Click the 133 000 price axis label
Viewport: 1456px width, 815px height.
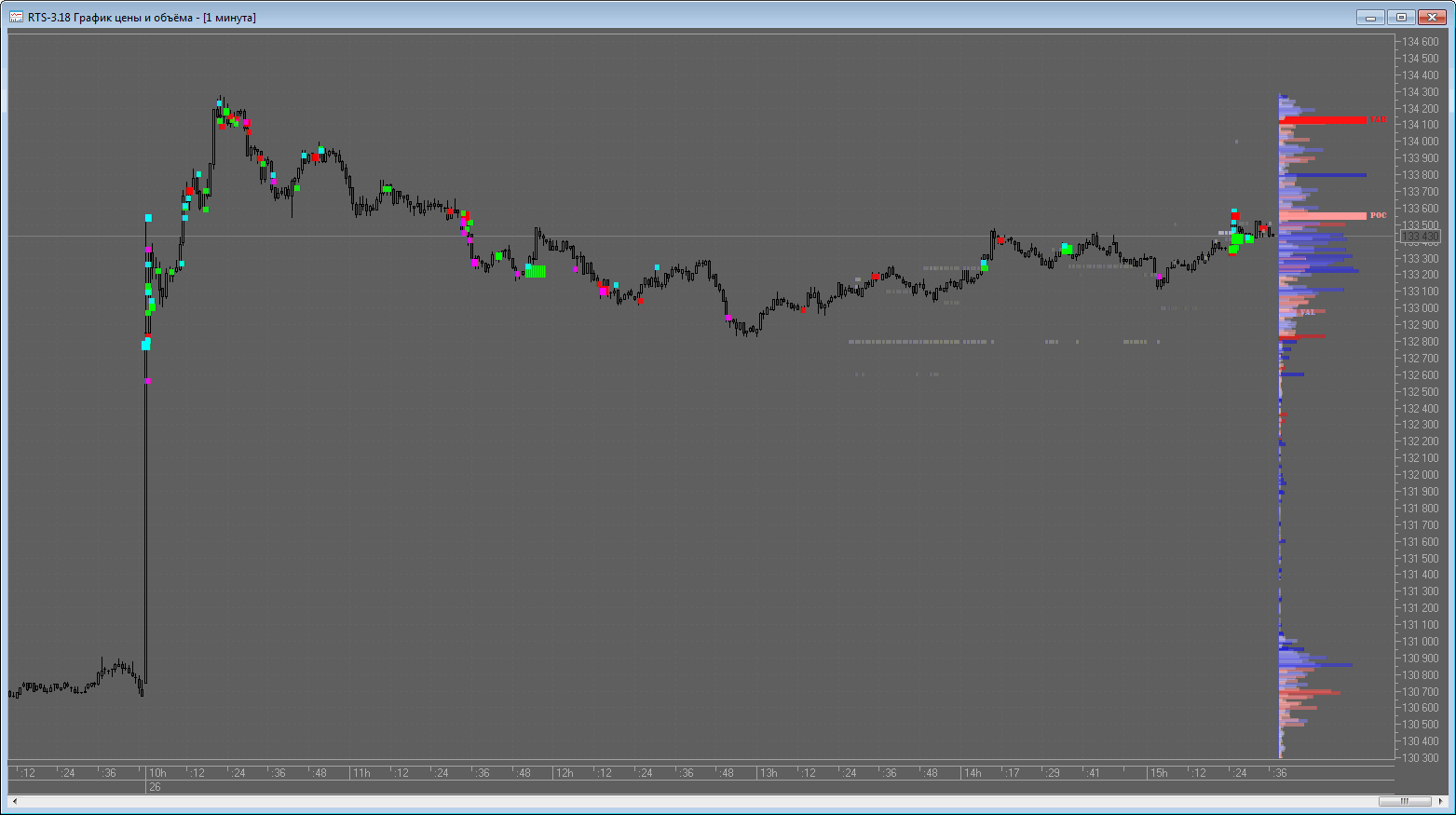coord(1421,308)
